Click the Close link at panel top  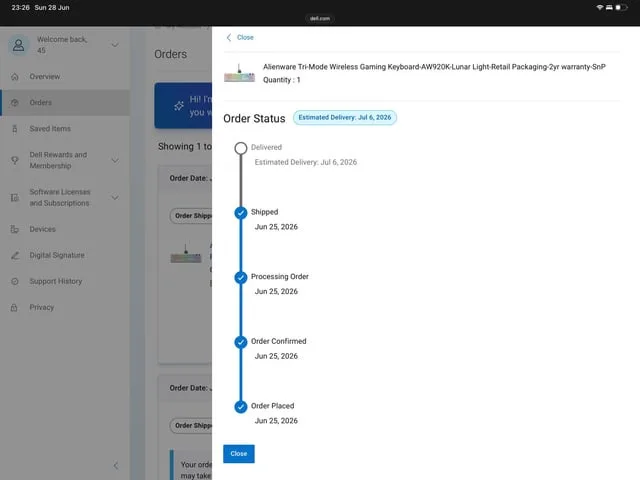tap(245, 38)
